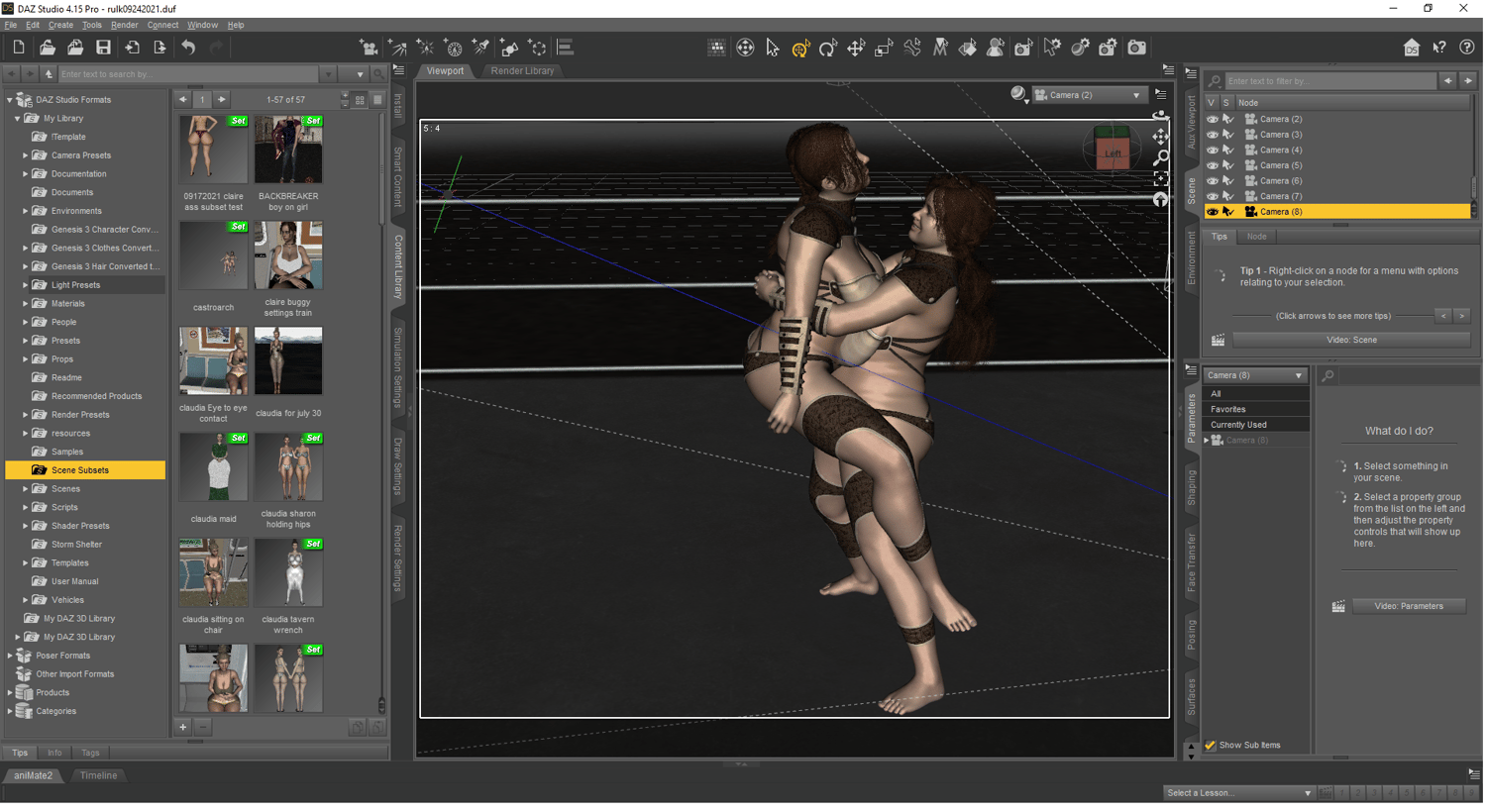Select the Node Selection arrow tool
Viewport: 1486px width, 812px height.
pos(773,48)
